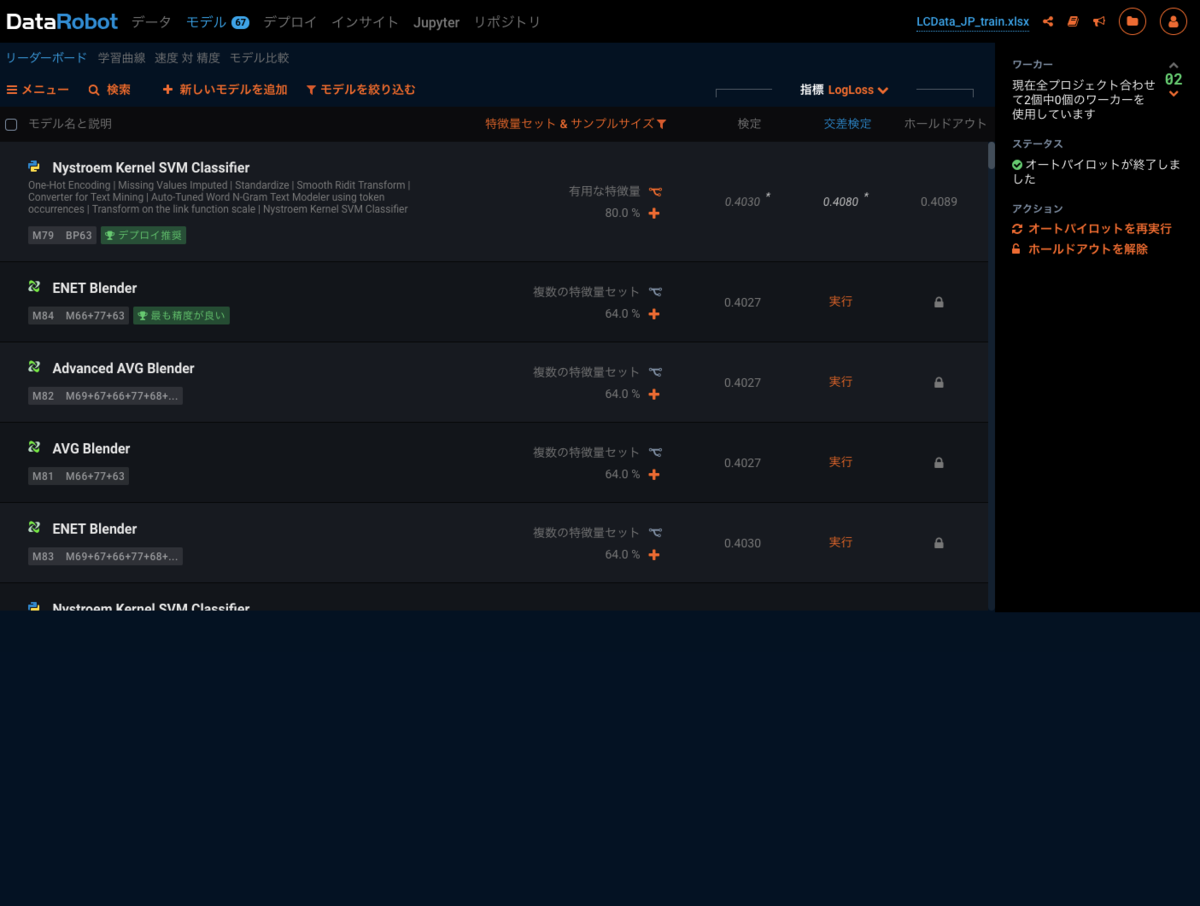Go to the データ tab
Viewport: 1200px width, 906px height.
151,22
